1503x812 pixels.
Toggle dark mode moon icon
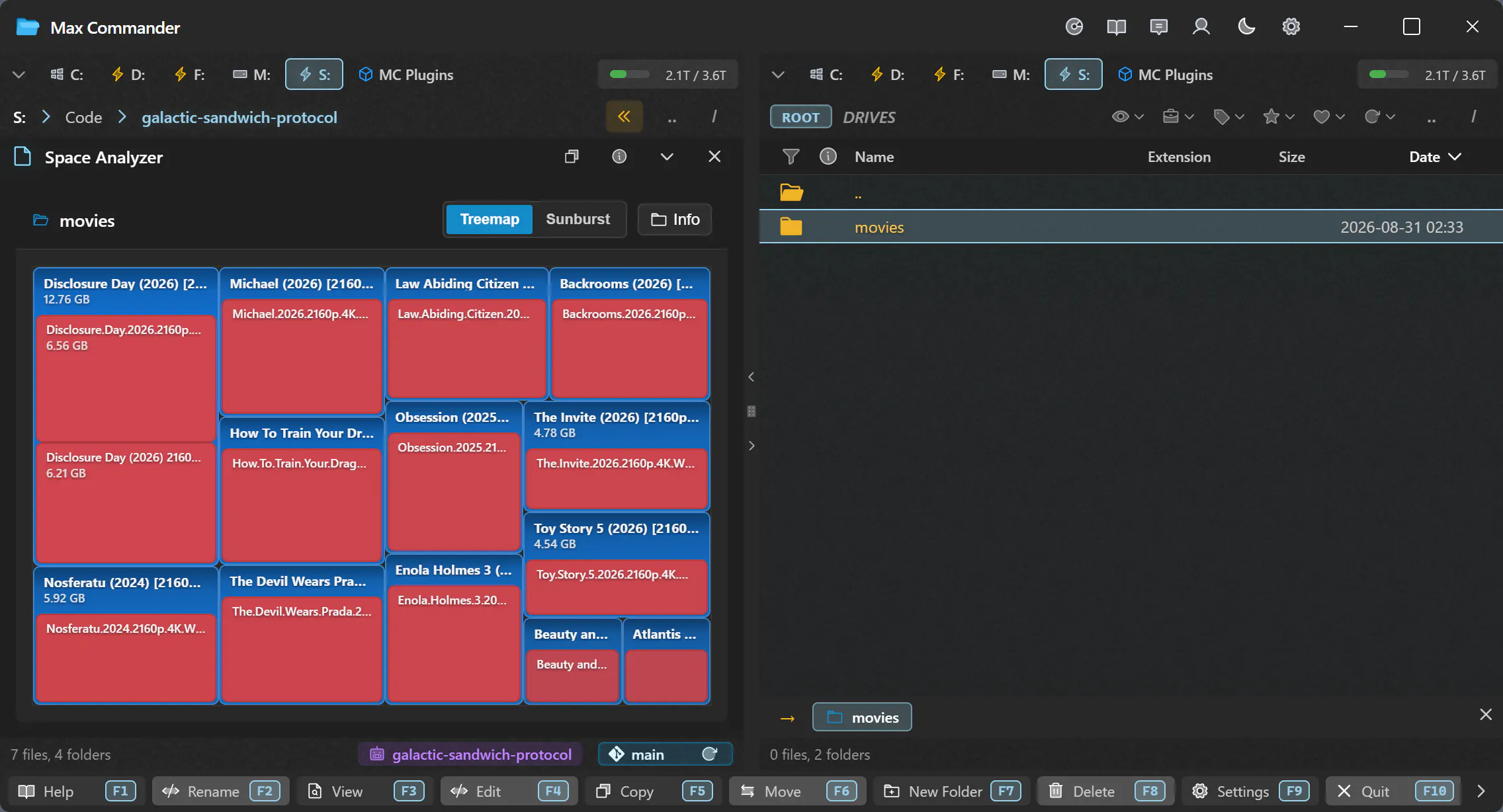click(x=1246, y=27)
